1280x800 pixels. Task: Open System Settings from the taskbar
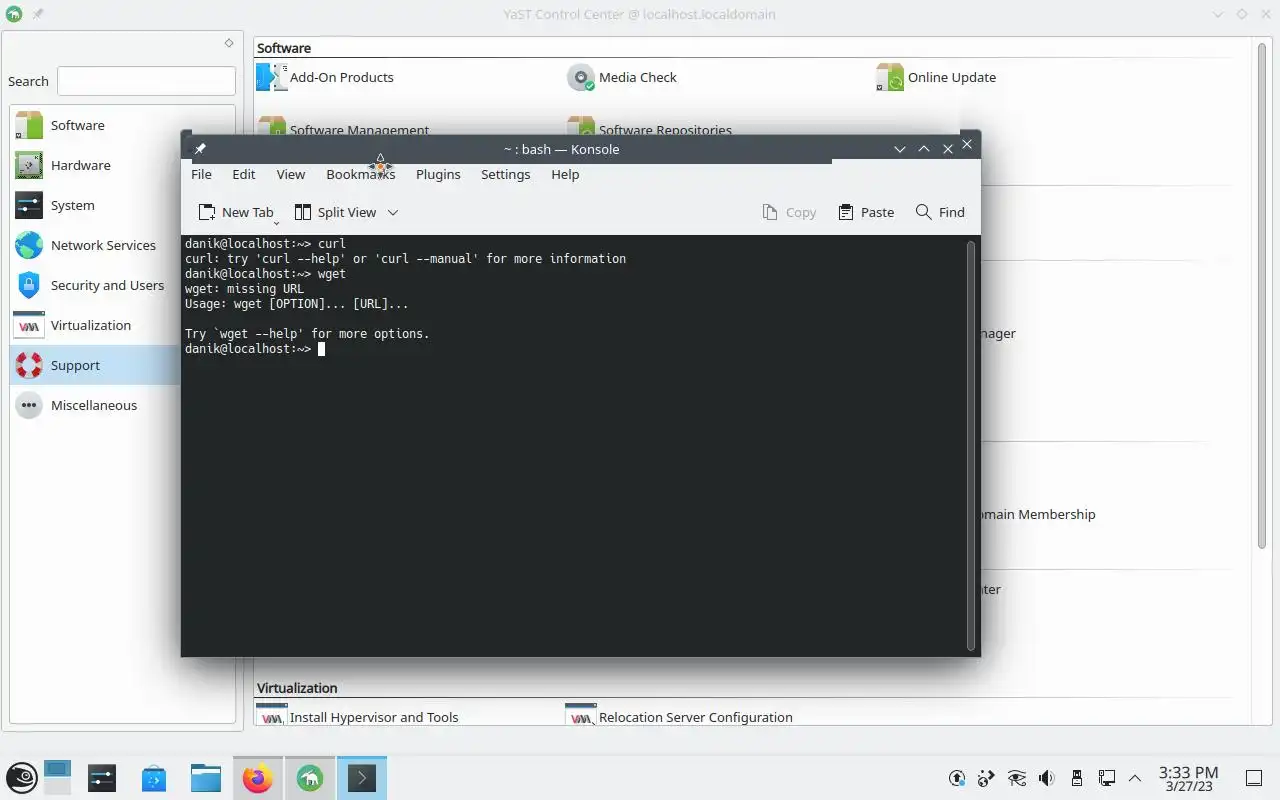coord(102,778)
